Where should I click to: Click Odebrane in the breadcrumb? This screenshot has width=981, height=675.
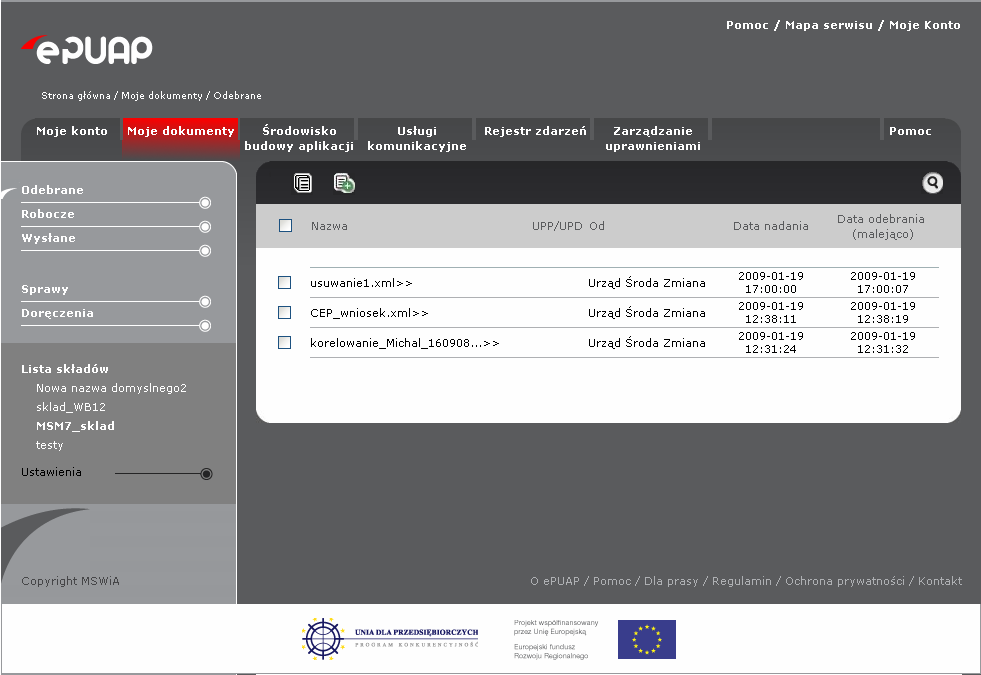pyautogui.click(x=238, y=96)
